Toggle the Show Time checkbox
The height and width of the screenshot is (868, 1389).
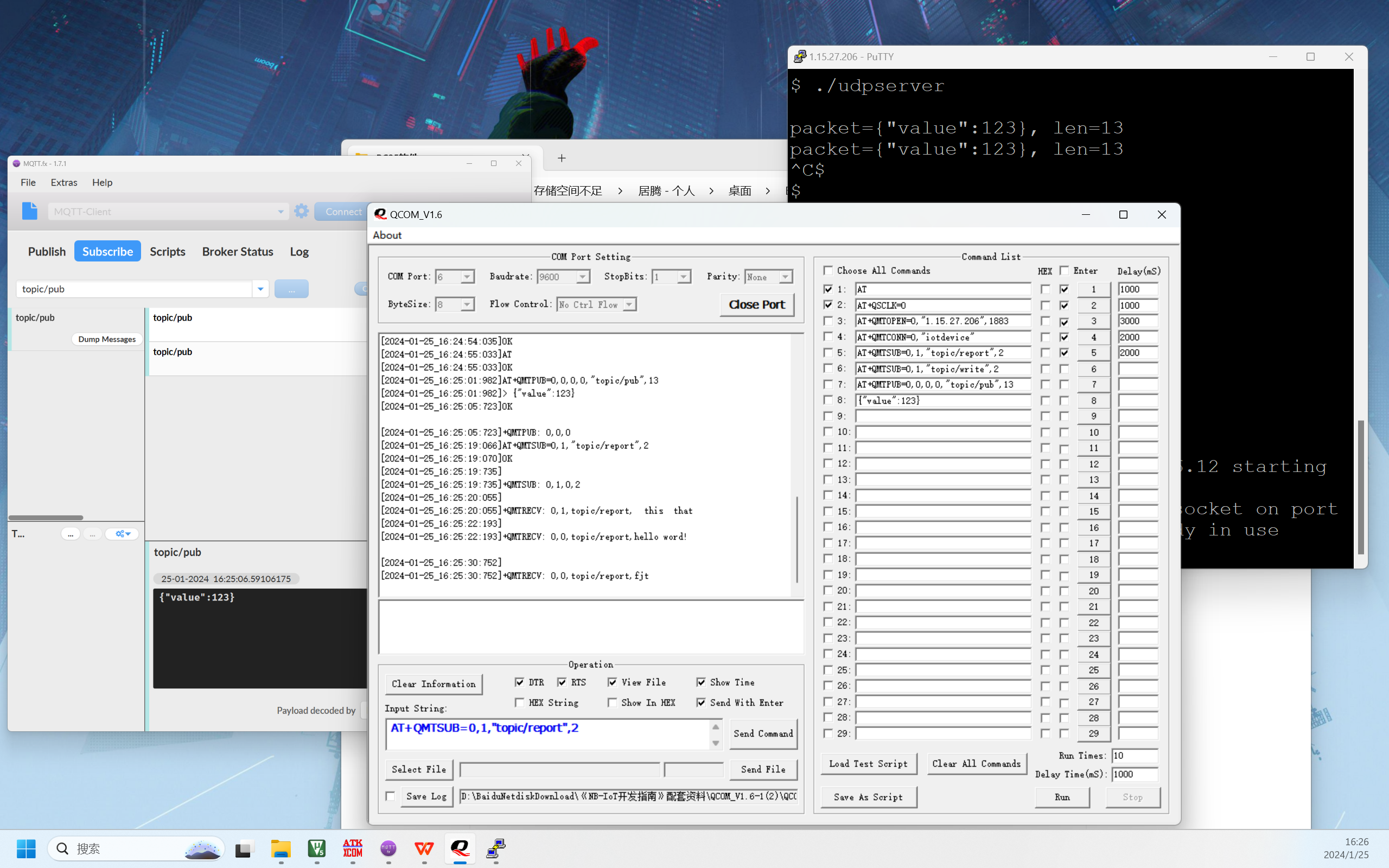pos(701,682)
